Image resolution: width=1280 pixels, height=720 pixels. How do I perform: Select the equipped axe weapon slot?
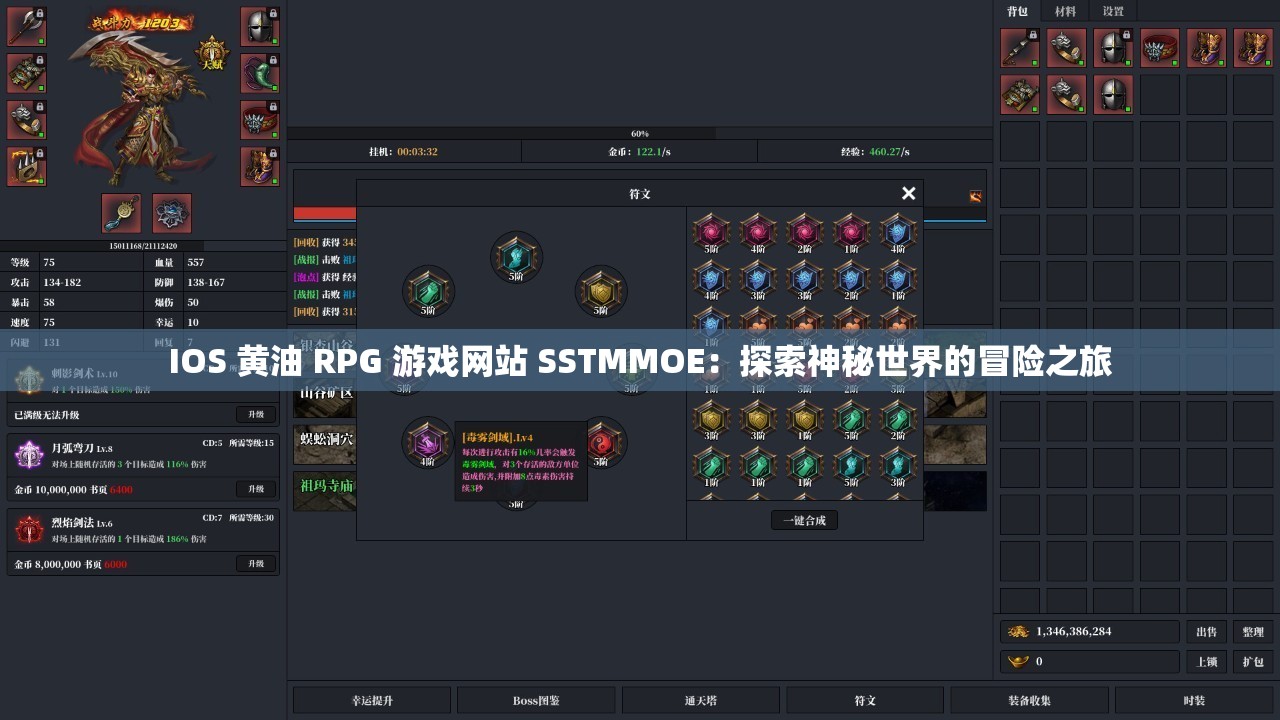pyautogui.click(x=27, y=26)
